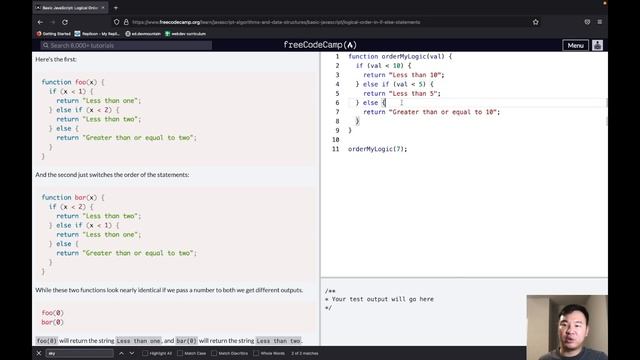Open the ed.devmountain bookmark
The height and width of the screenshot is (360, 640).
pos(143,34)
